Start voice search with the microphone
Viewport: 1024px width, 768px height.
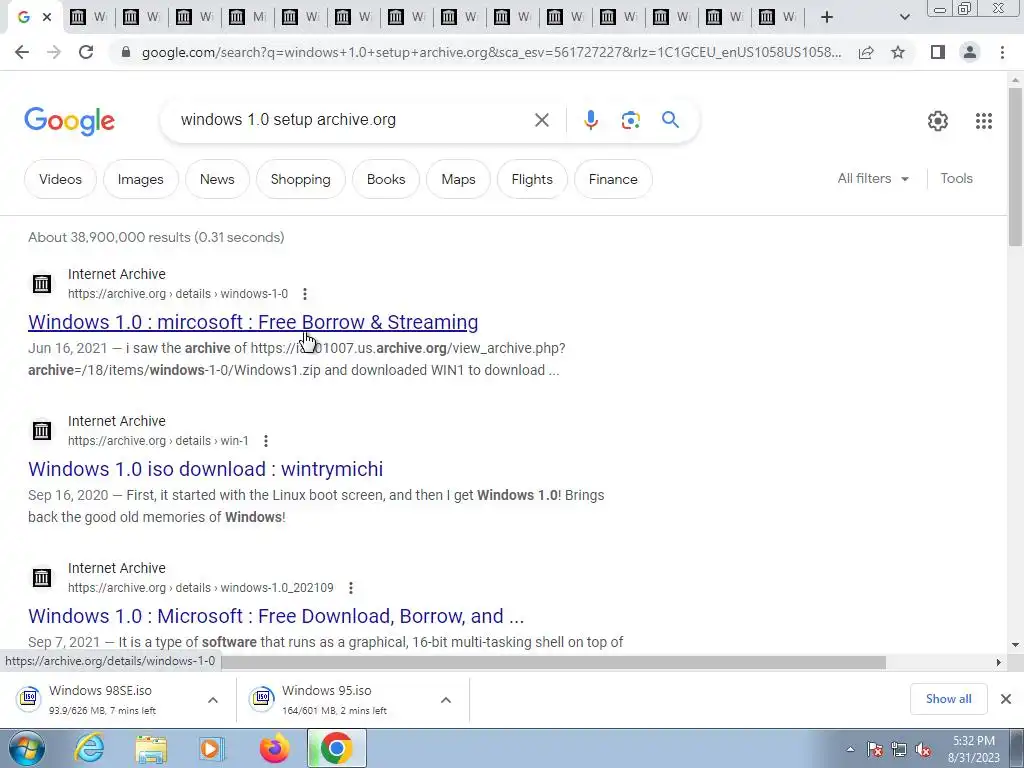[x=590, y=120]
